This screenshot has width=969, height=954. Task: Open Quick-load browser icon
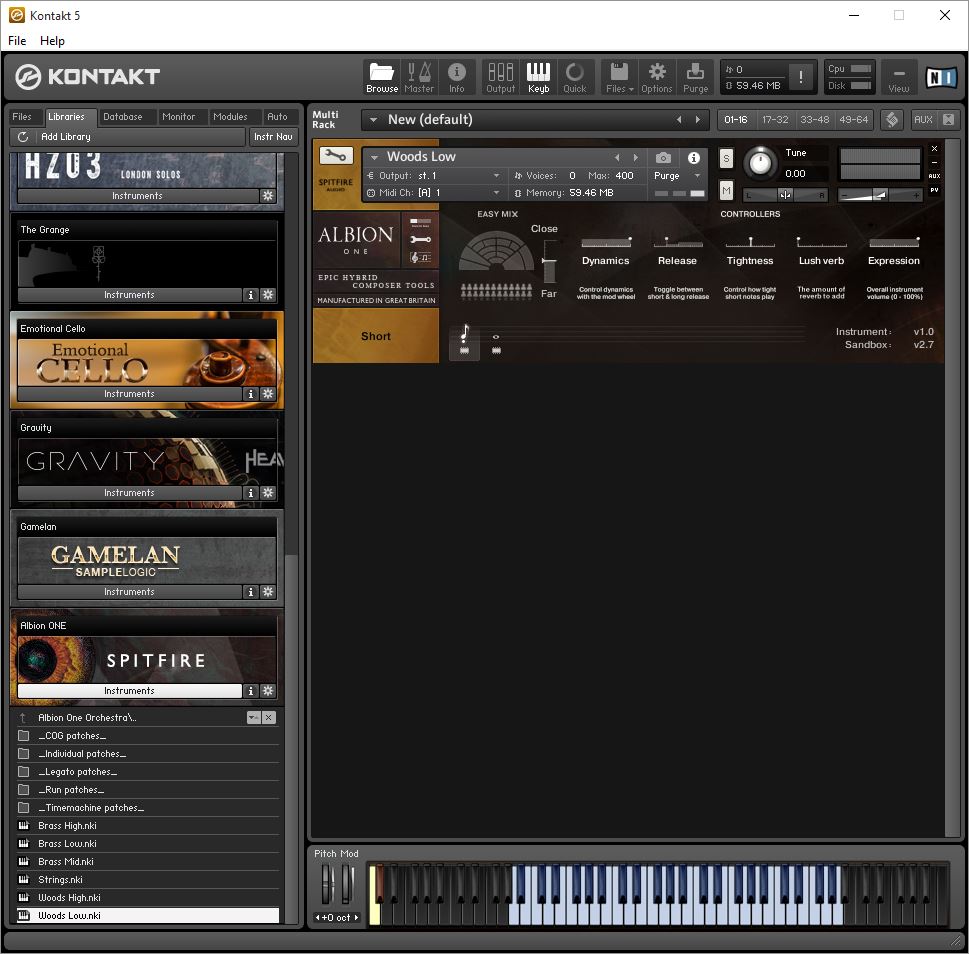click(575, 77)
